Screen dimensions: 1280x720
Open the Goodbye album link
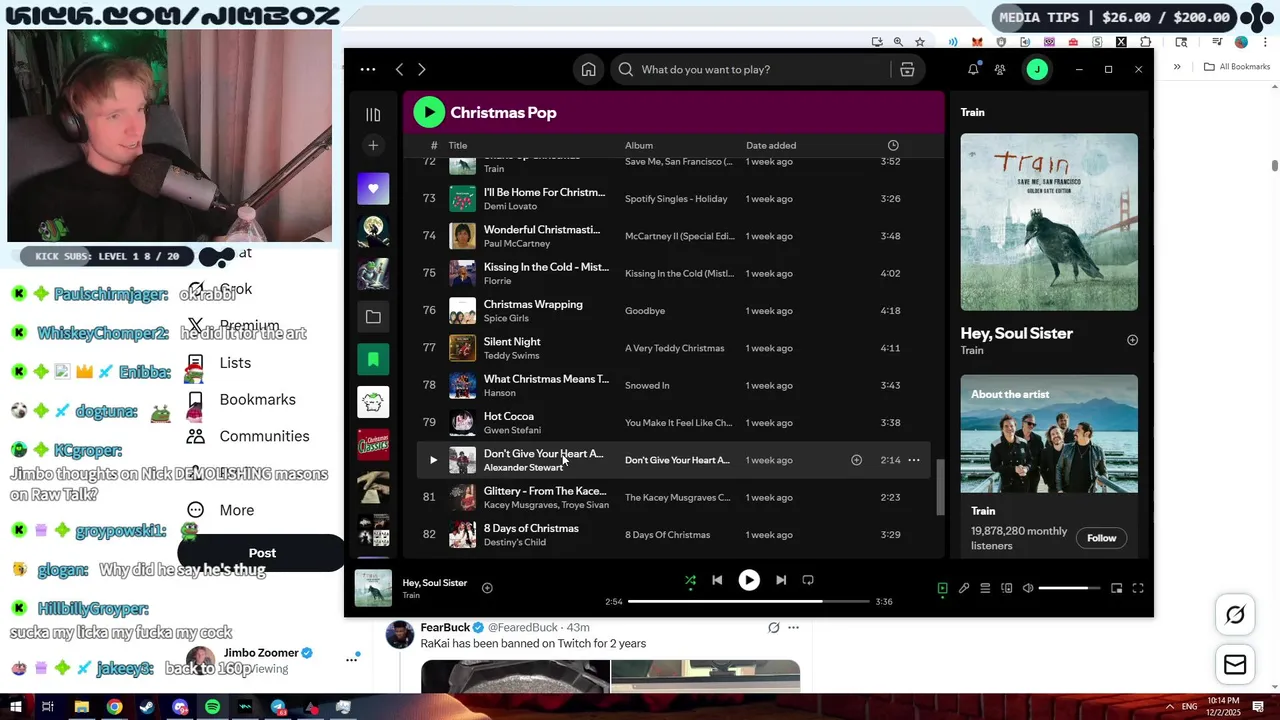[645, 311]
